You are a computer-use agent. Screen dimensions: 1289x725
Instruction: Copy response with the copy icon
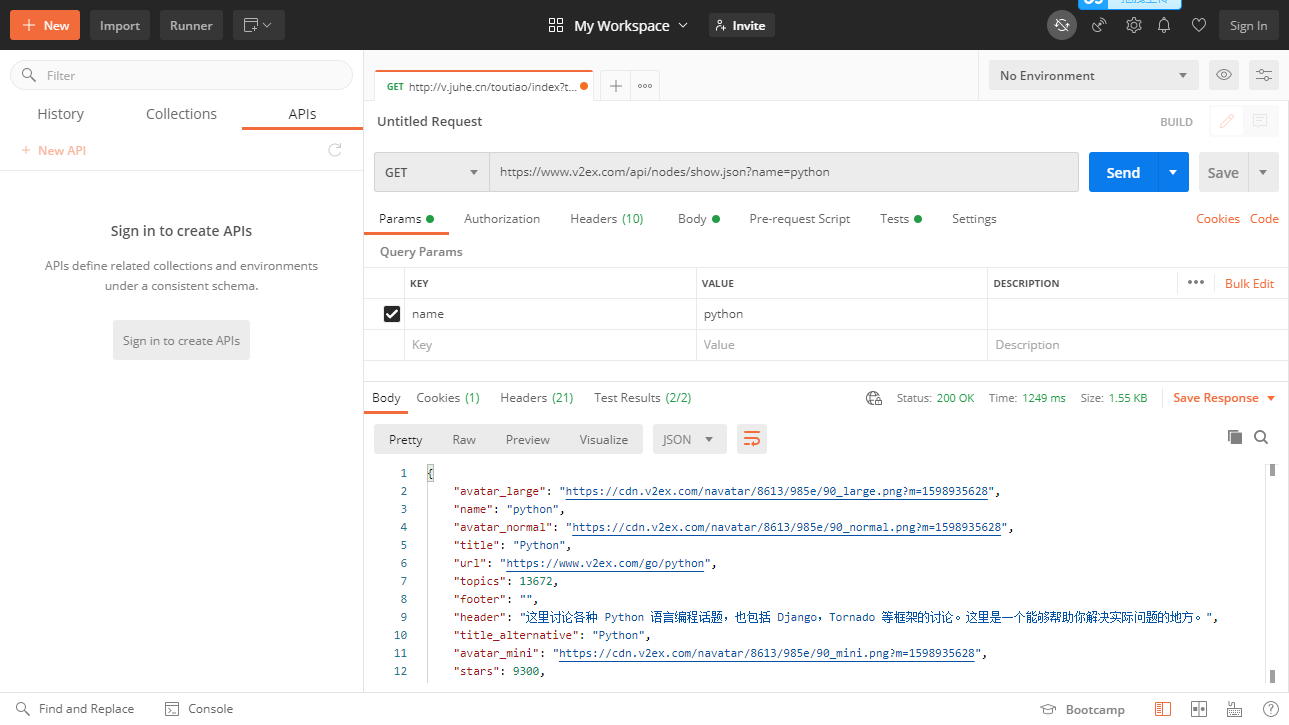point(1235,437)
